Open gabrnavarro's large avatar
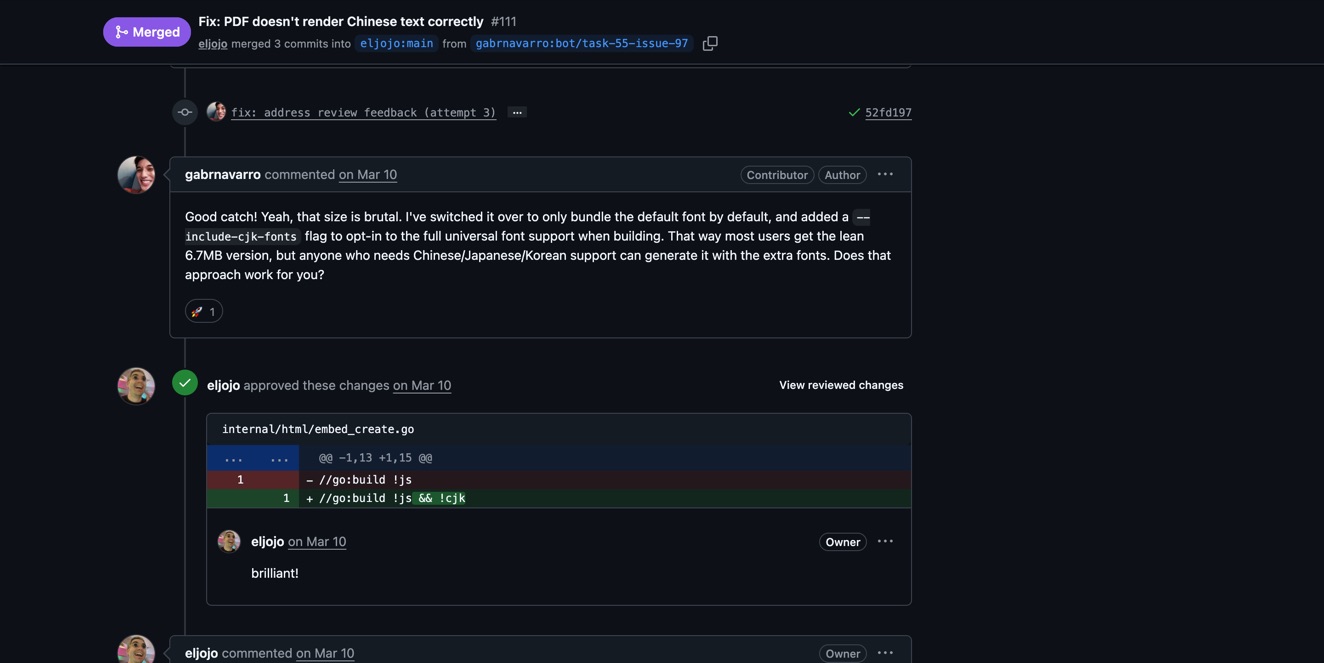1324x663 pixels. point(136,175)
